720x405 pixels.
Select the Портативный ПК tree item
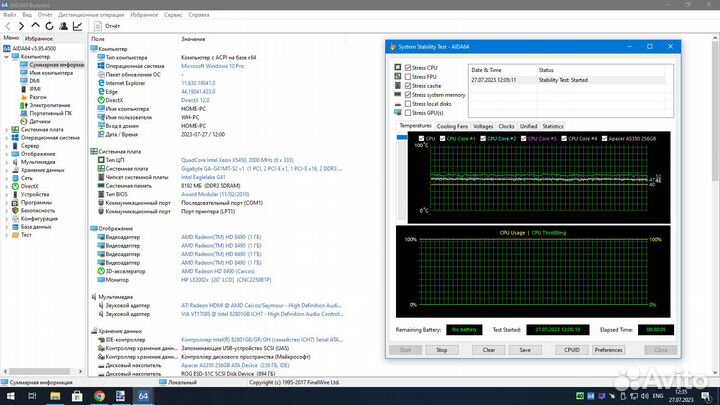pyautogui.click(x=51, y=113)
